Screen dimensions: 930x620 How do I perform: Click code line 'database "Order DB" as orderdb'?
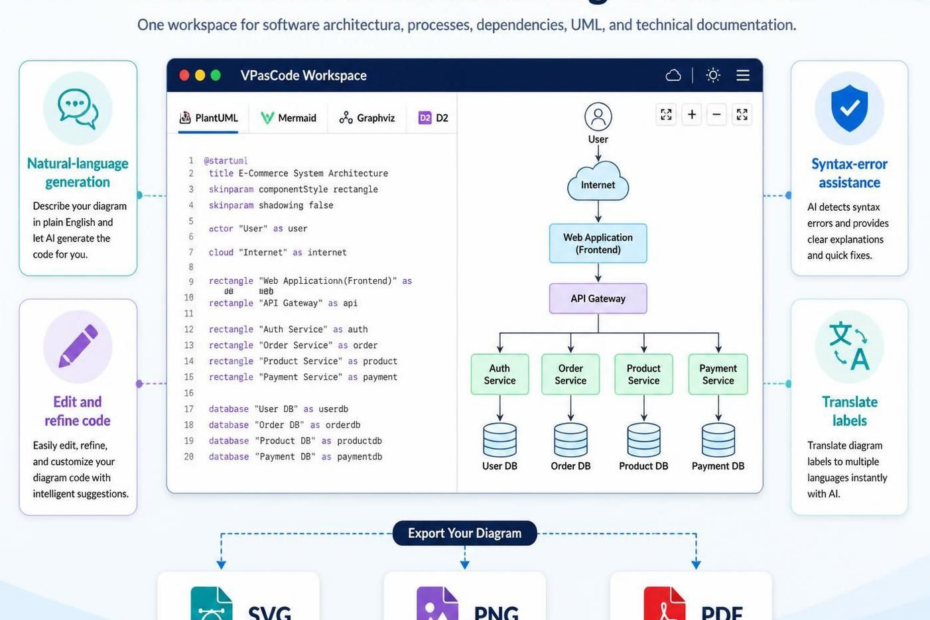(284, 425)
